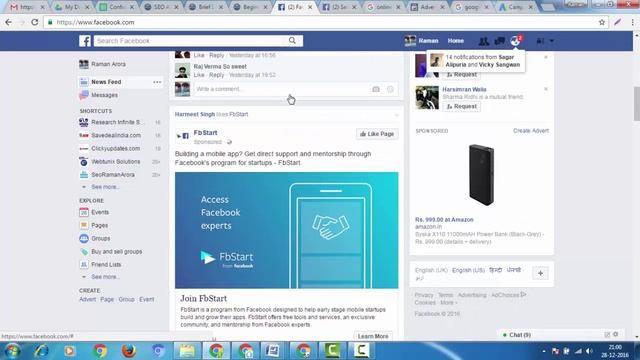
Task: Open the Windows Start button
Action: click(x=13, y=351)
